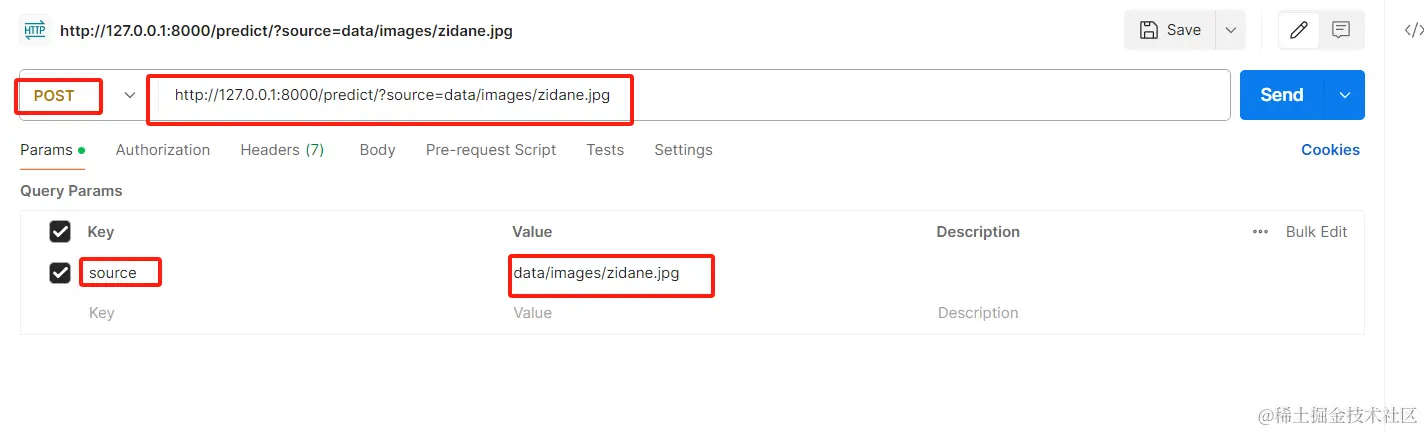This screenshot has width=1424, height=432.
Task: Open the POST method dropdown
Action: coord(129,95)
